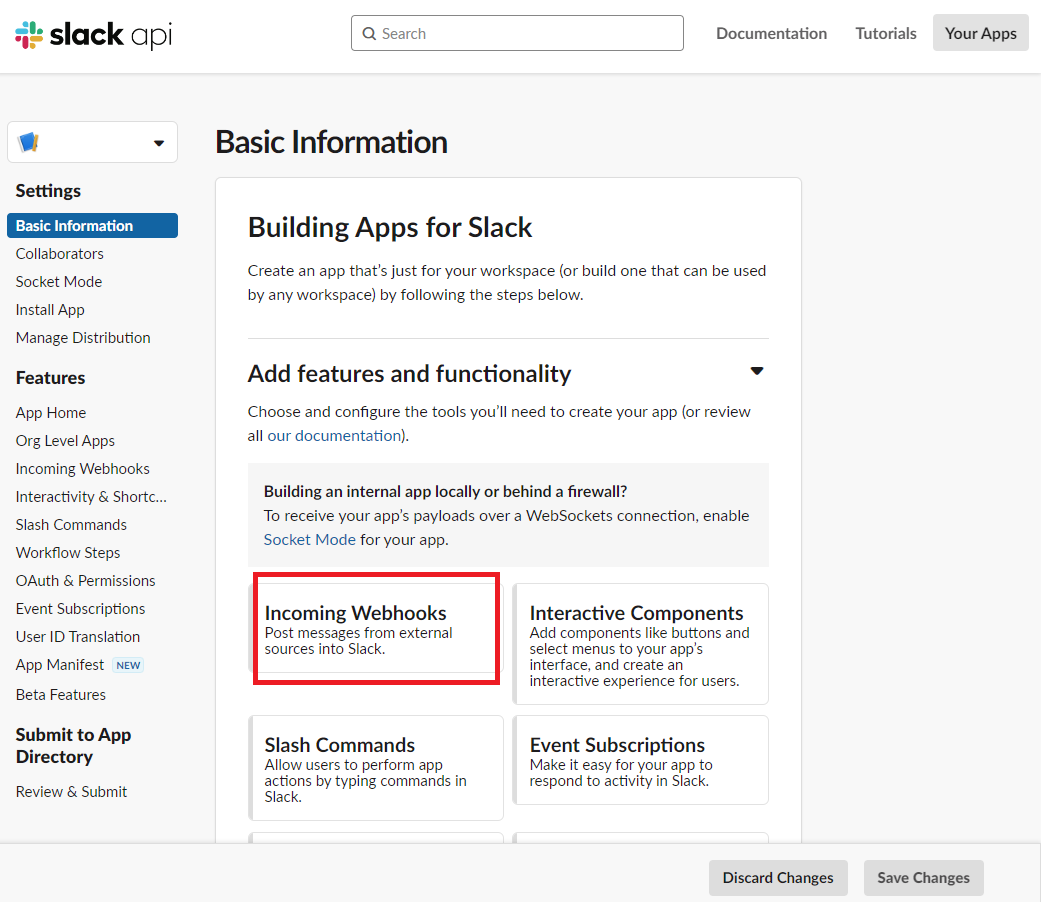Click the Socket Mode link in the notice
Image resolution: width=1041 pixels, height=902 pixels.
(309, 540)
